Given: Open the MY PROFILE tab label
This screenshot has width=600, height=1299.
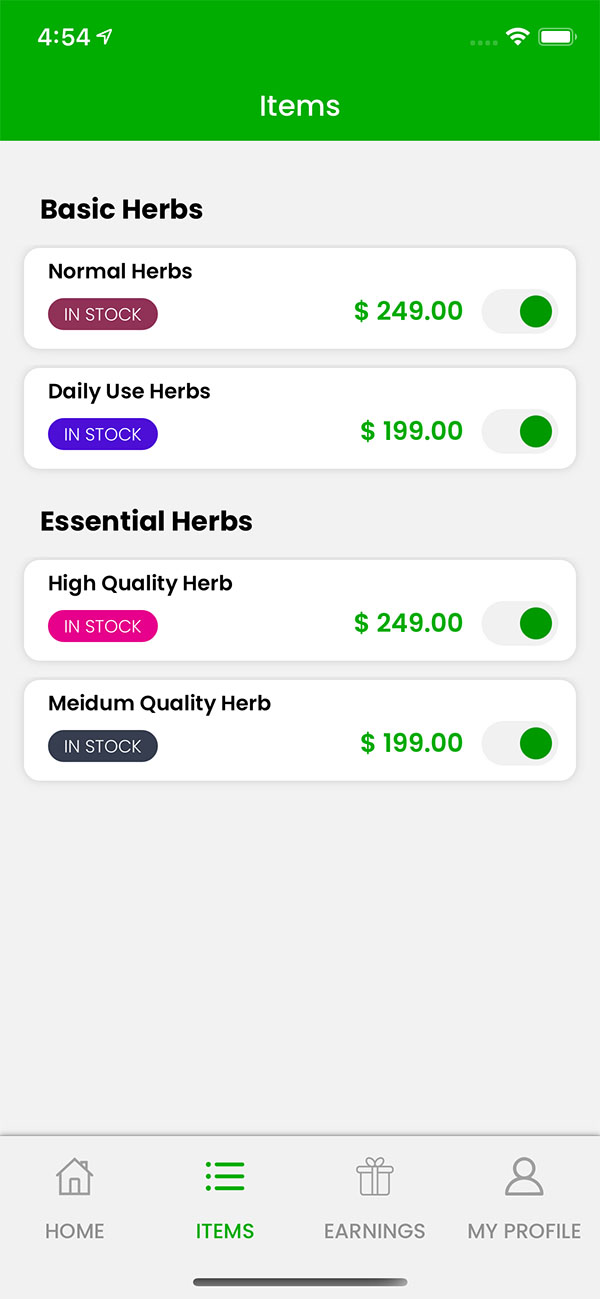Looking at the screenshot, I should pyautogui.click(x=524, y=1231).
